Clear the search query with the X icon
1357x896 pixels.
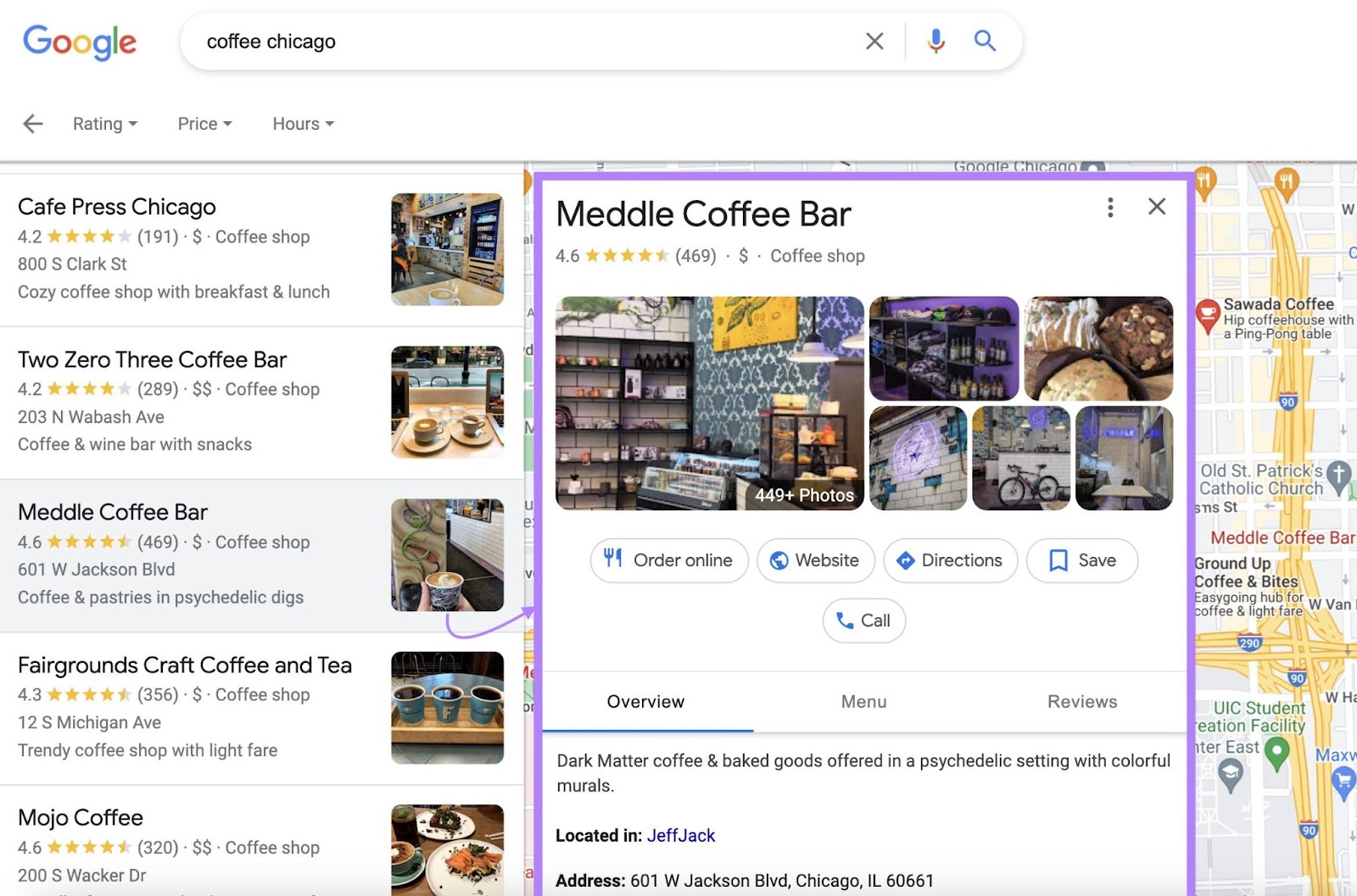874,40
